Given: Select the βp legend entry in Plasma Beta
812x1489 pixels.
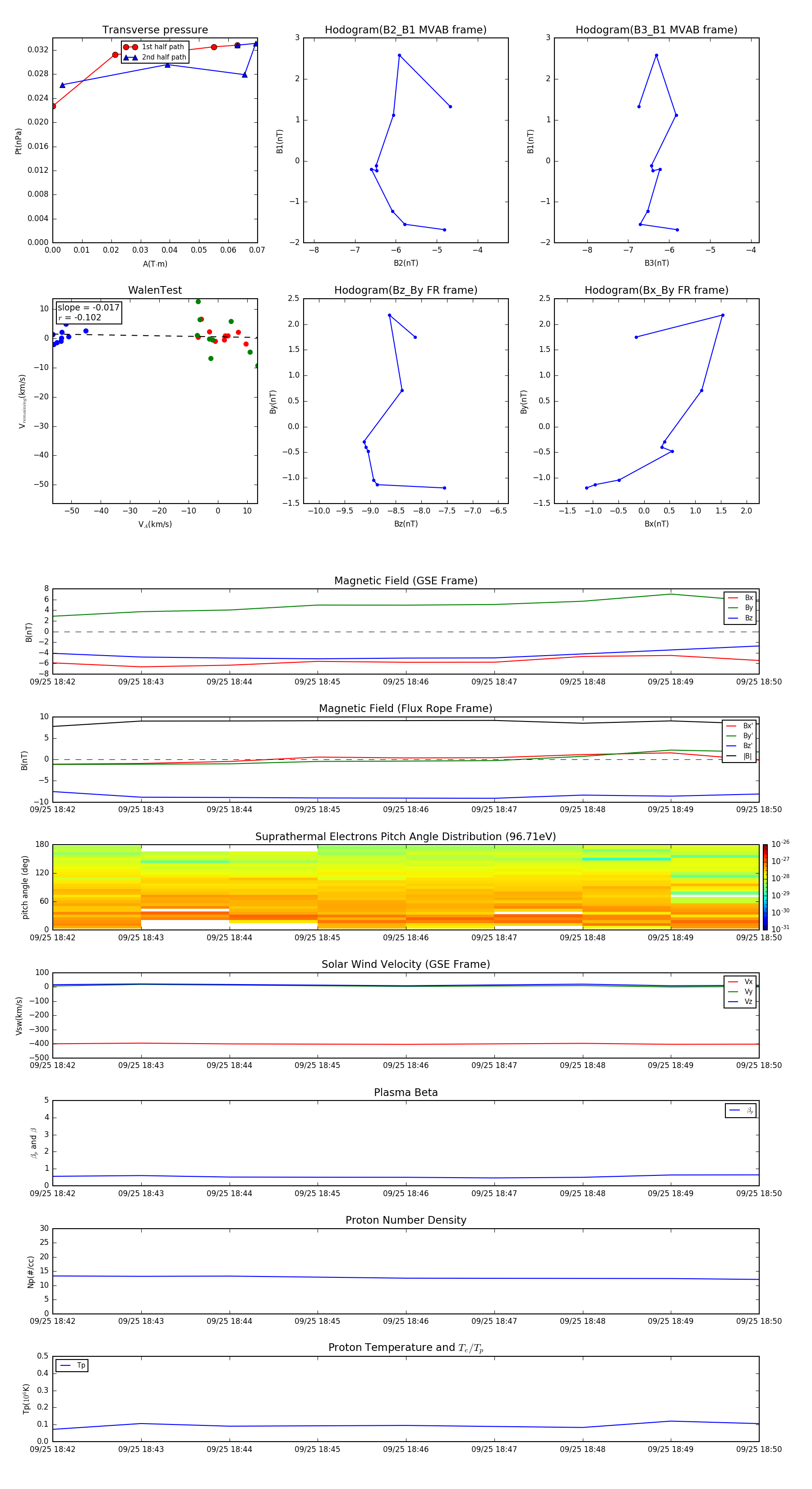Looking at the screenshot, I should [x=741, y=1110].
